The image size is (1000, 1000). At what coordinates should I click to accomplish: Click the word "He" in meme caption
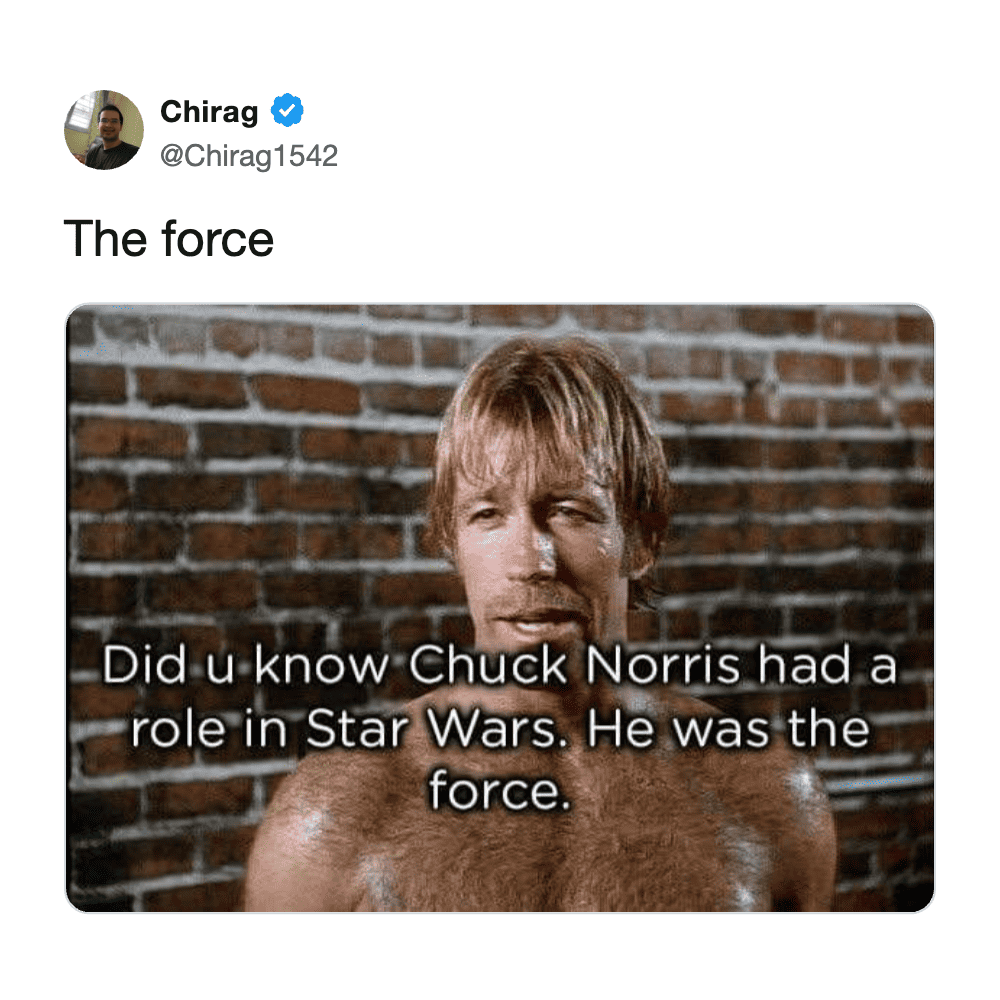620,729
